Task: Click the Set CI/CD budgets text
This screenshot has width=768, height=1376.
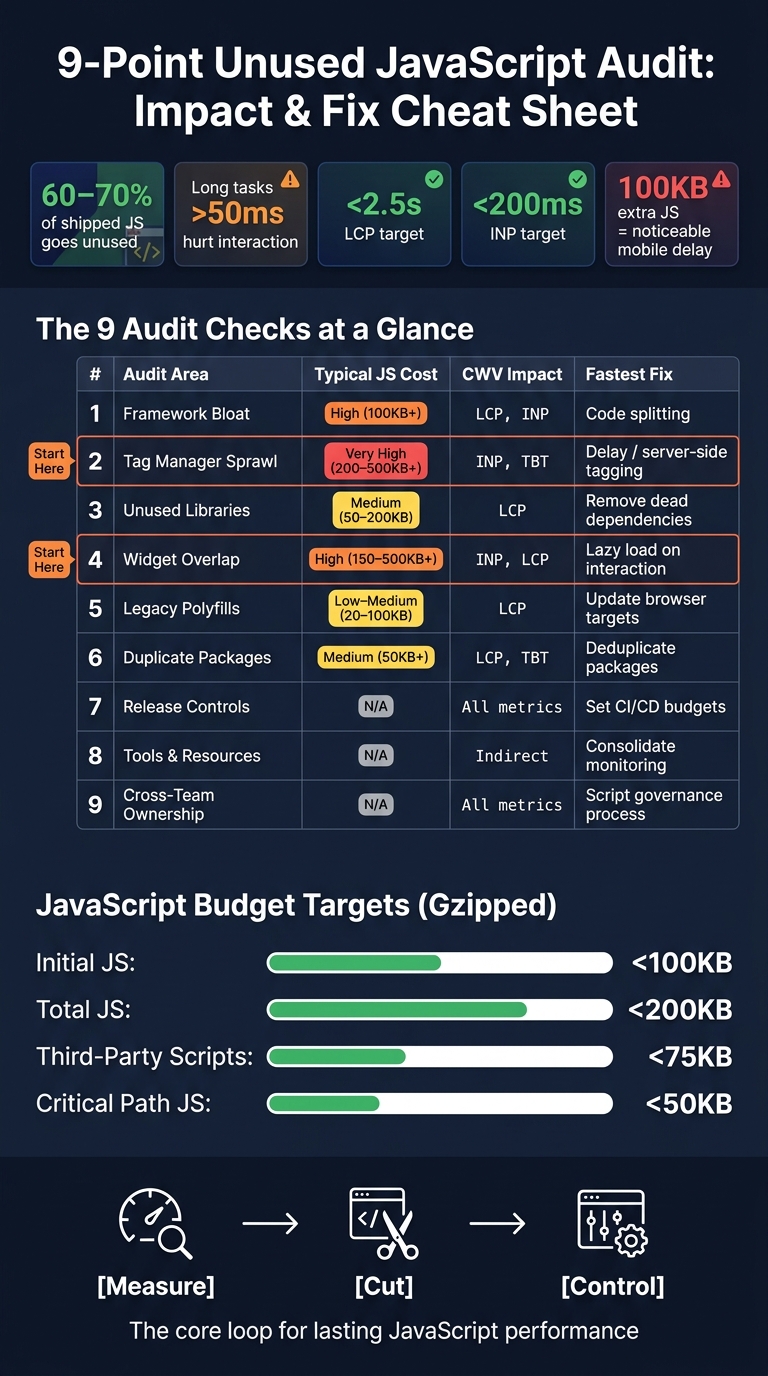Action: tap(656, 706)
